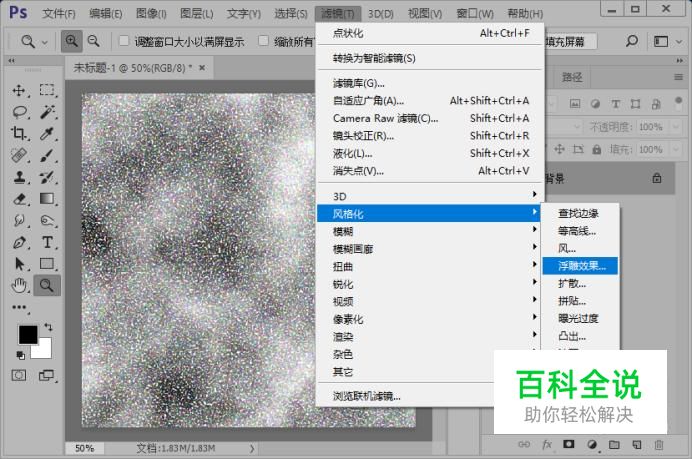This screenshot has height=459, width=692.
Task: Expand the 3D filter submenu
Action: tap(430, 196)
